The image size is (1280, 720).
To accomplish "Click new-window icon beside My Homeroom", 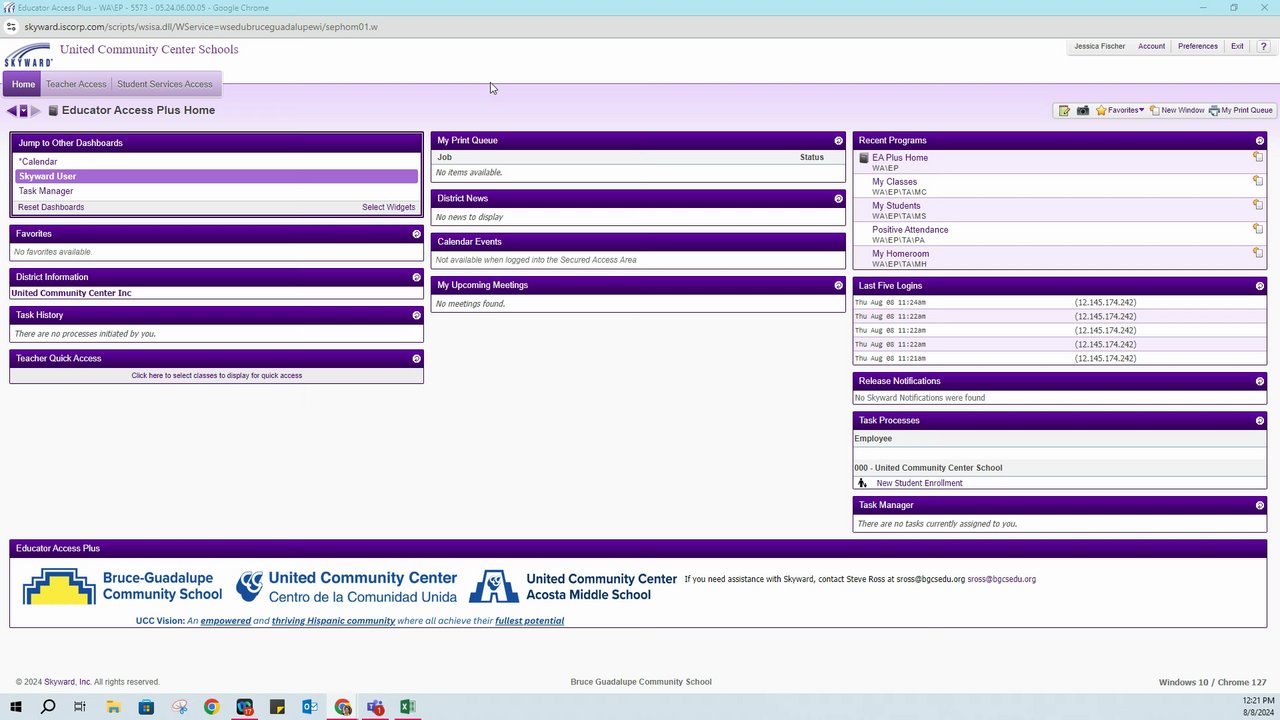I will [1258, 253].
